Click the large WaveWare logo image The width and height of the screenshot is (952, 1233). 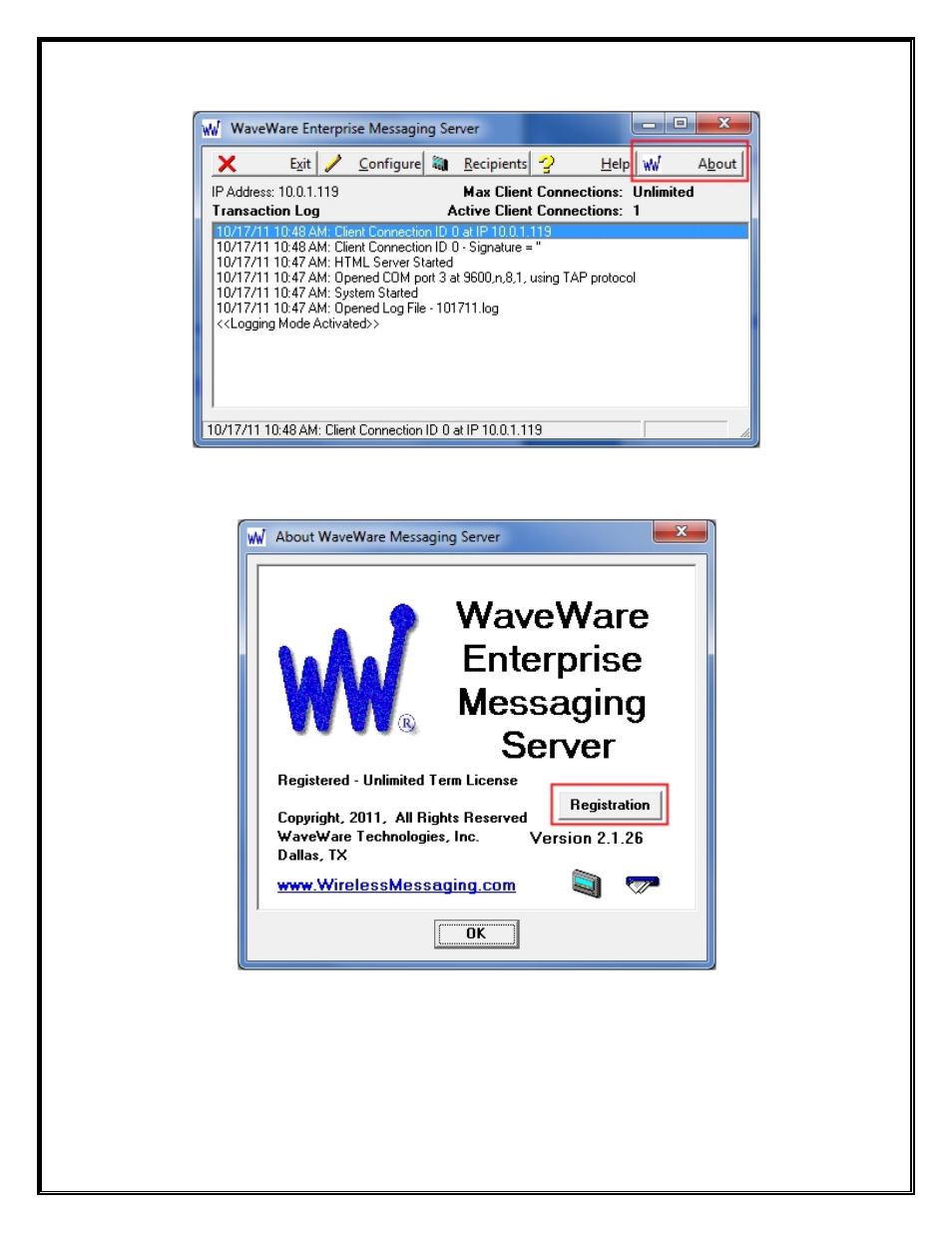pyautogui.click(x=348, y=670)
